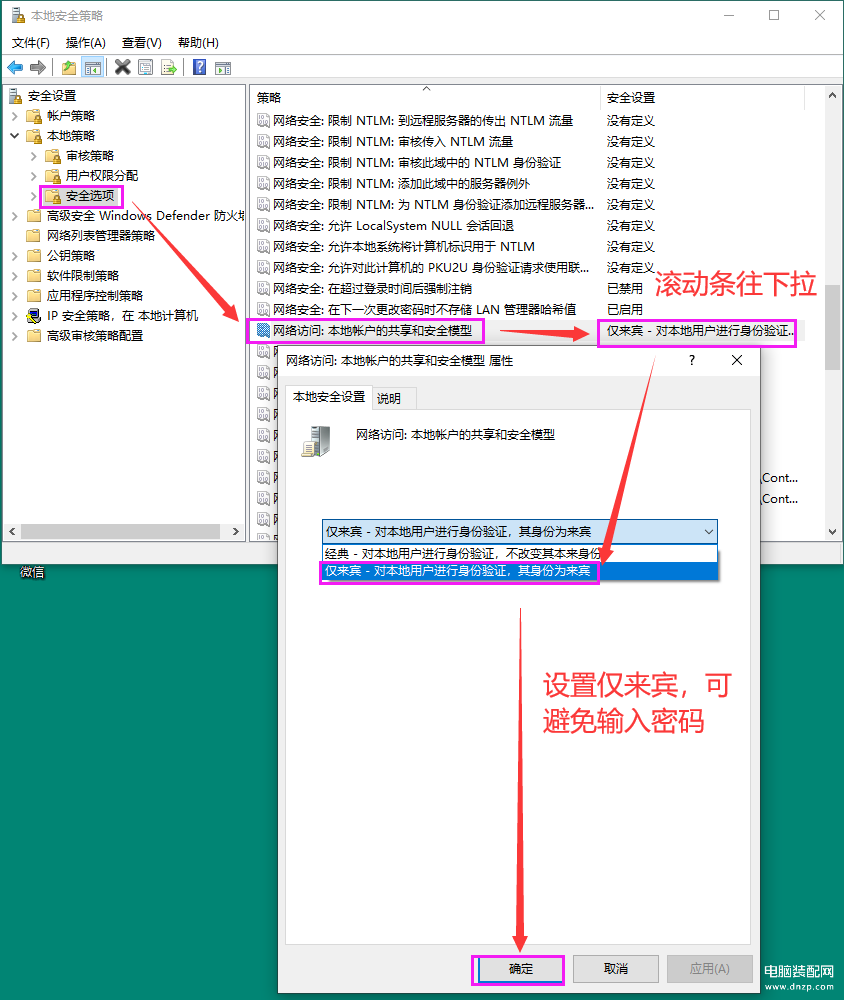The width and height of the screenshot is (844, 1000).
Task: Expand 高级安全 Windows Defender 防火墙 node
Action: (x=15, y=216)
